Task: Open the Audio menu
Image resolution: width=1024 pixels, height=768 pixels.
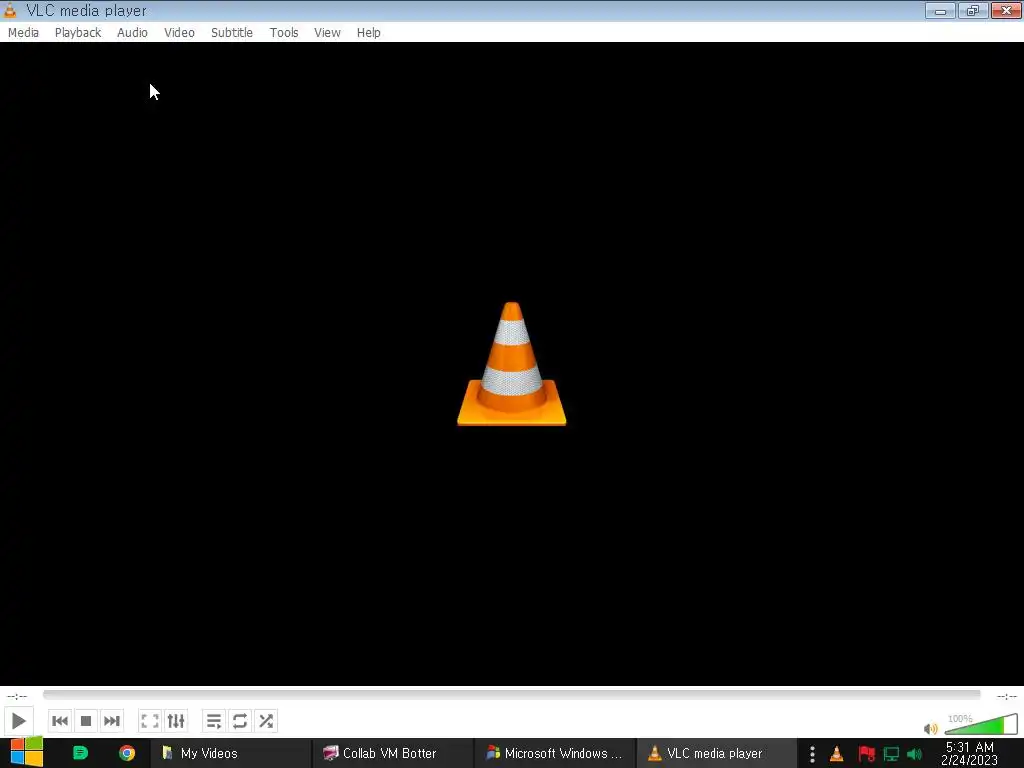Action: point(133,33)
